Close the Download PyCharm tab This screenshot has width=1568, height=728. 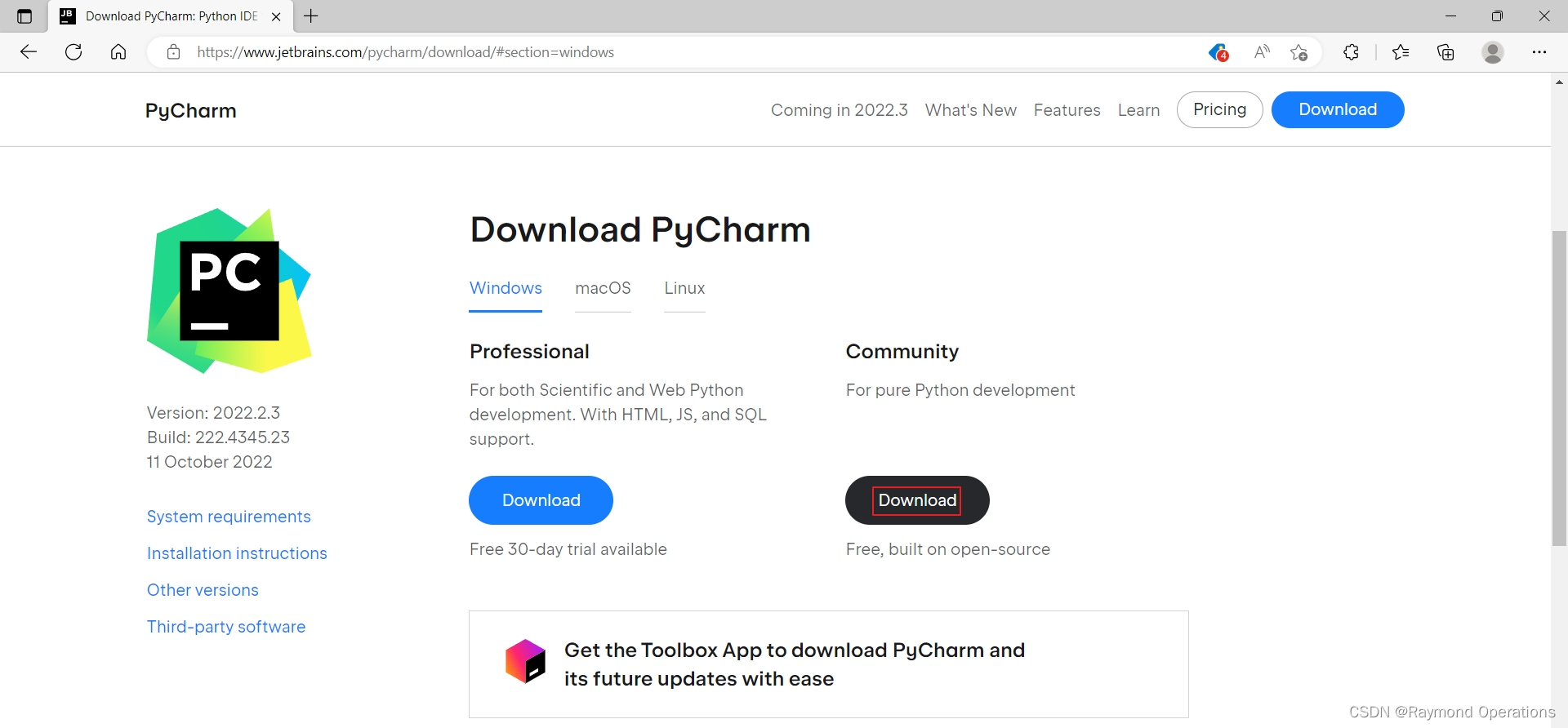pyautogui.click(x=276, y=16)
